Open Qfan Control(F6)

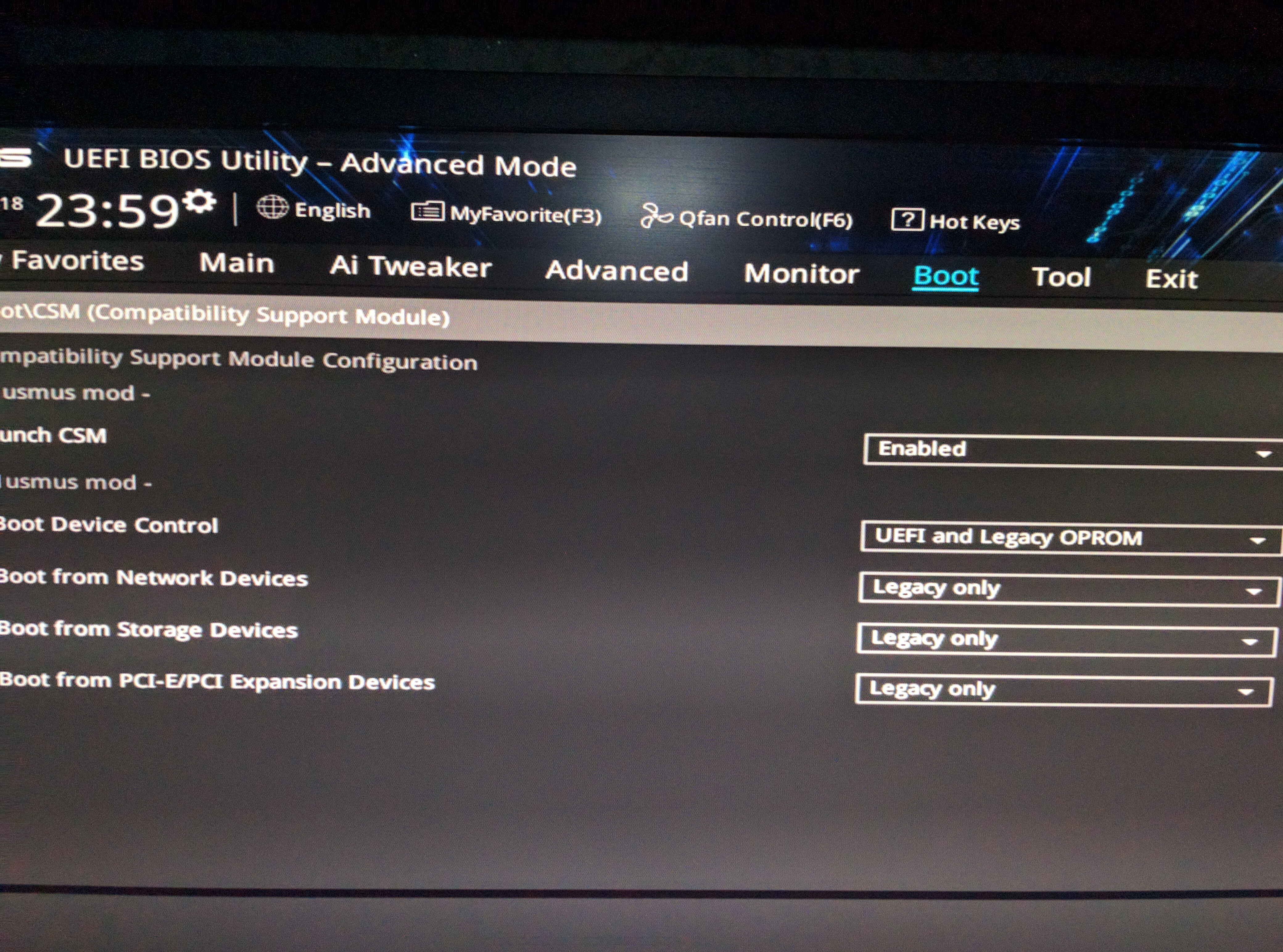765,219
